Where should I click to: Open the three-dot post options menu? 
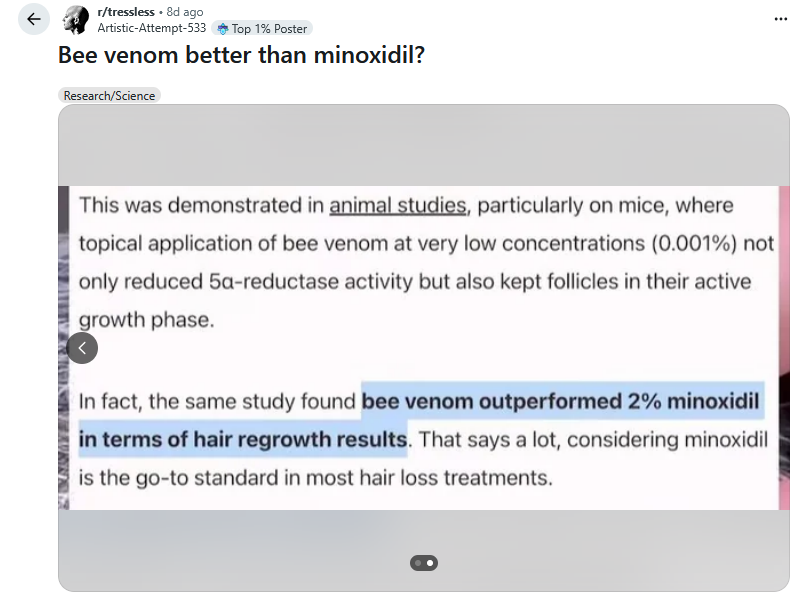[779, 19]
